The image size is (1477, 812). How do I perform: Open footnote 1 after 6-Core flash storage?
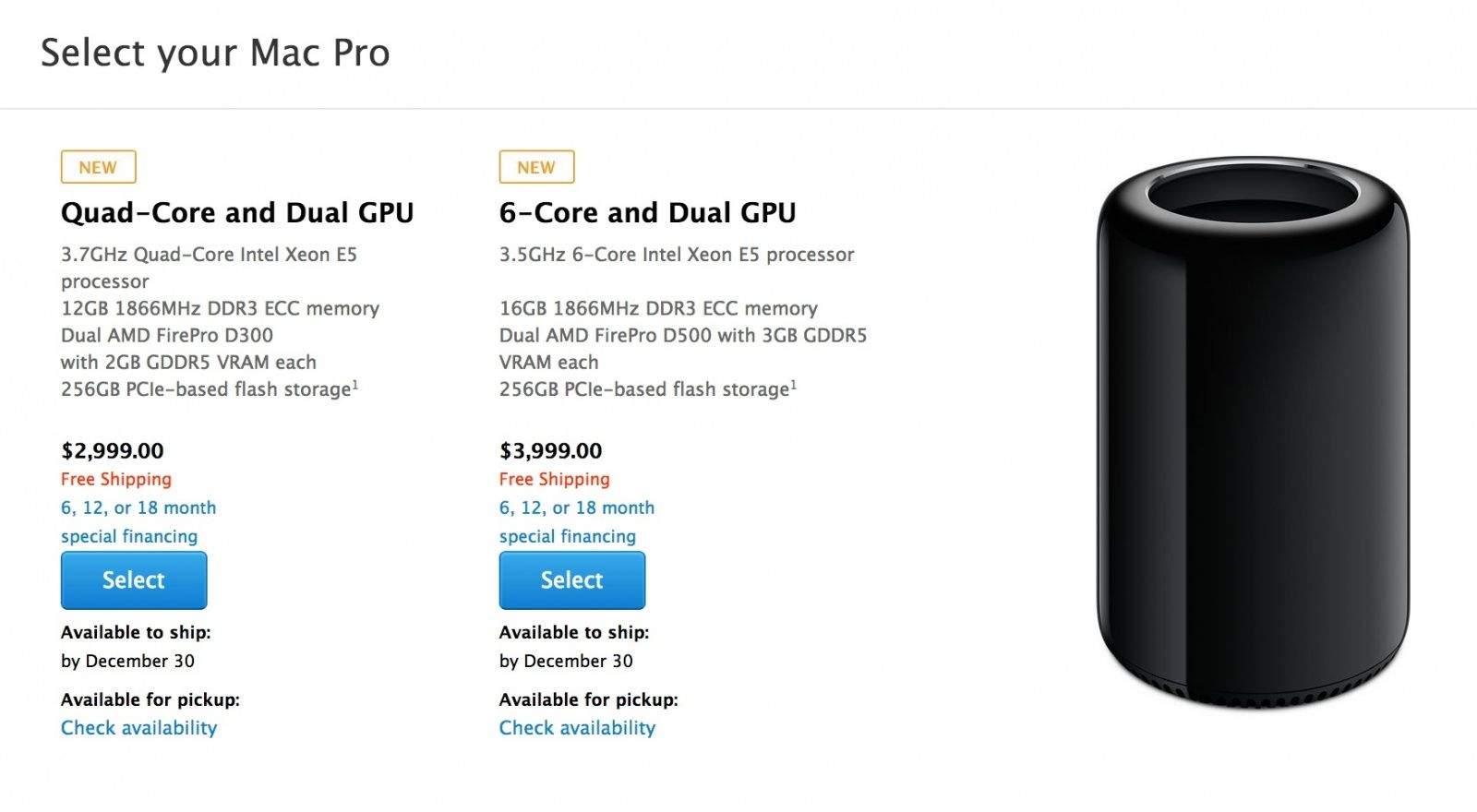pyautogui.click(x=794, y=384)
